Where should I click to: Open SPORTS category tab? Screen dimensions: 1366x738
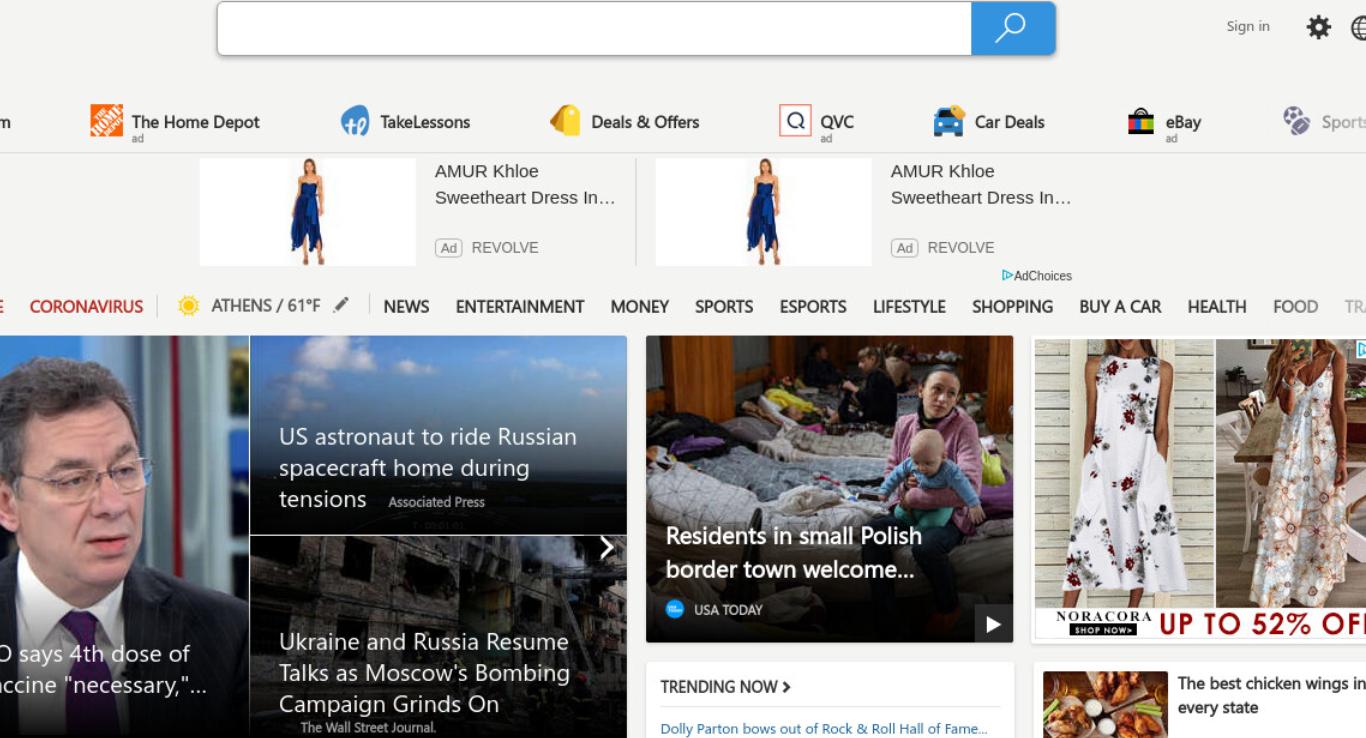click(x=724, y=307)
